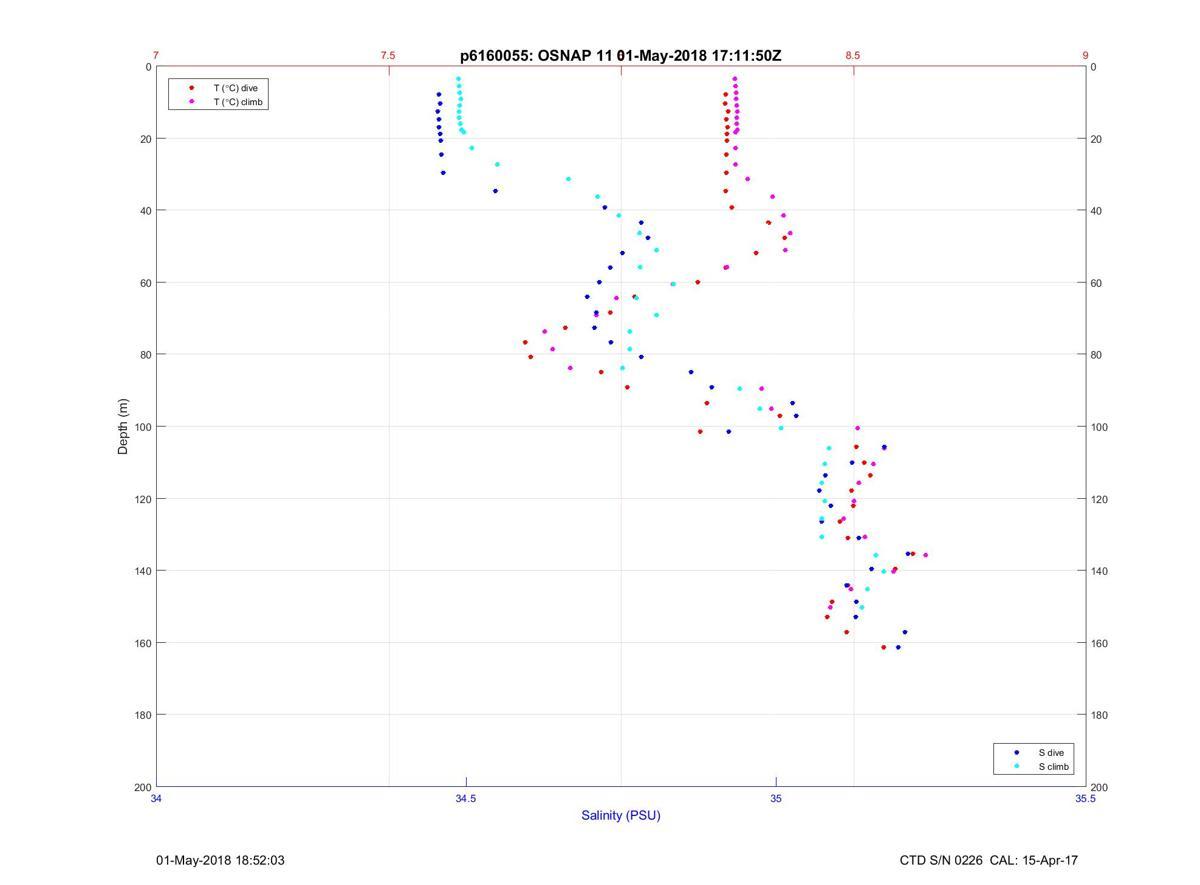Click the "80" tick on left depth axis
Screen dimensions: 1200x885
pyautogui.click(x=145, y=355)
